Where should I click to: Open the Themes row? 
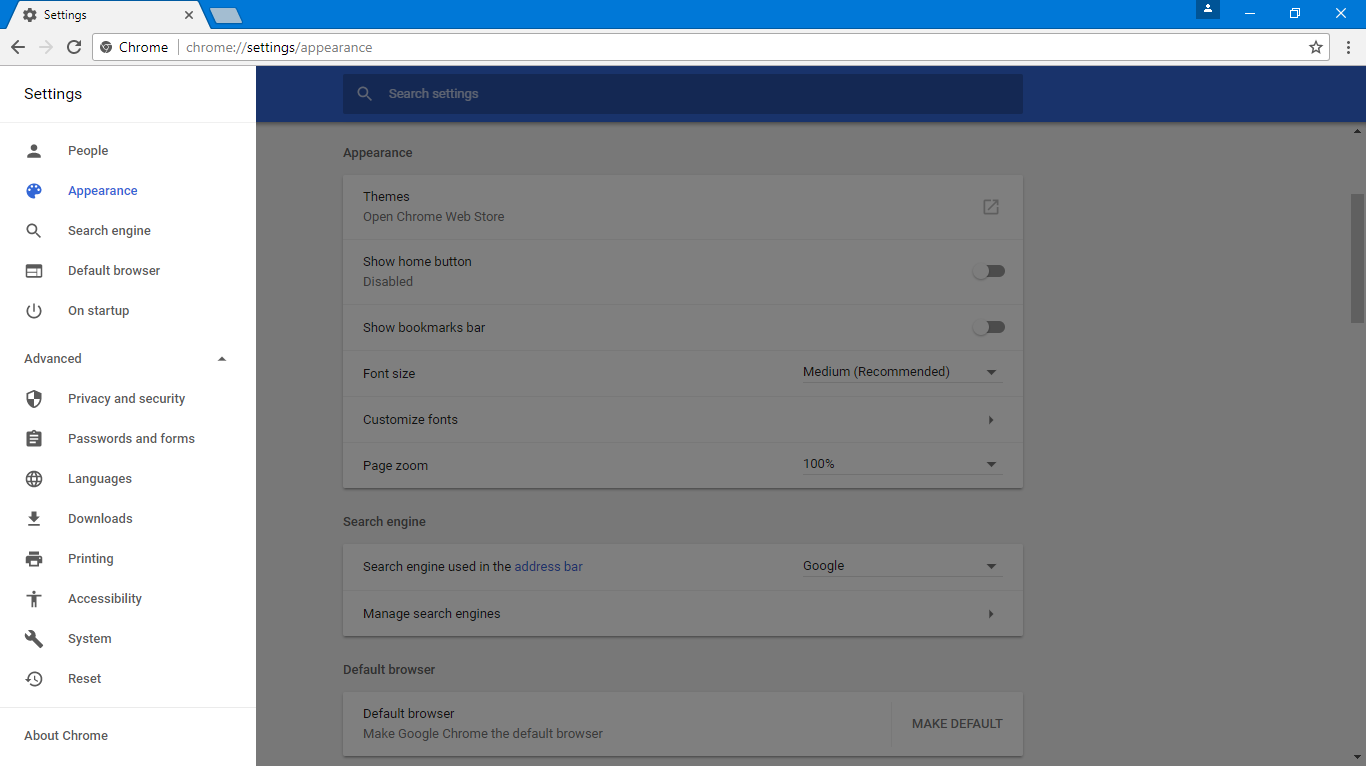point(683,207)
